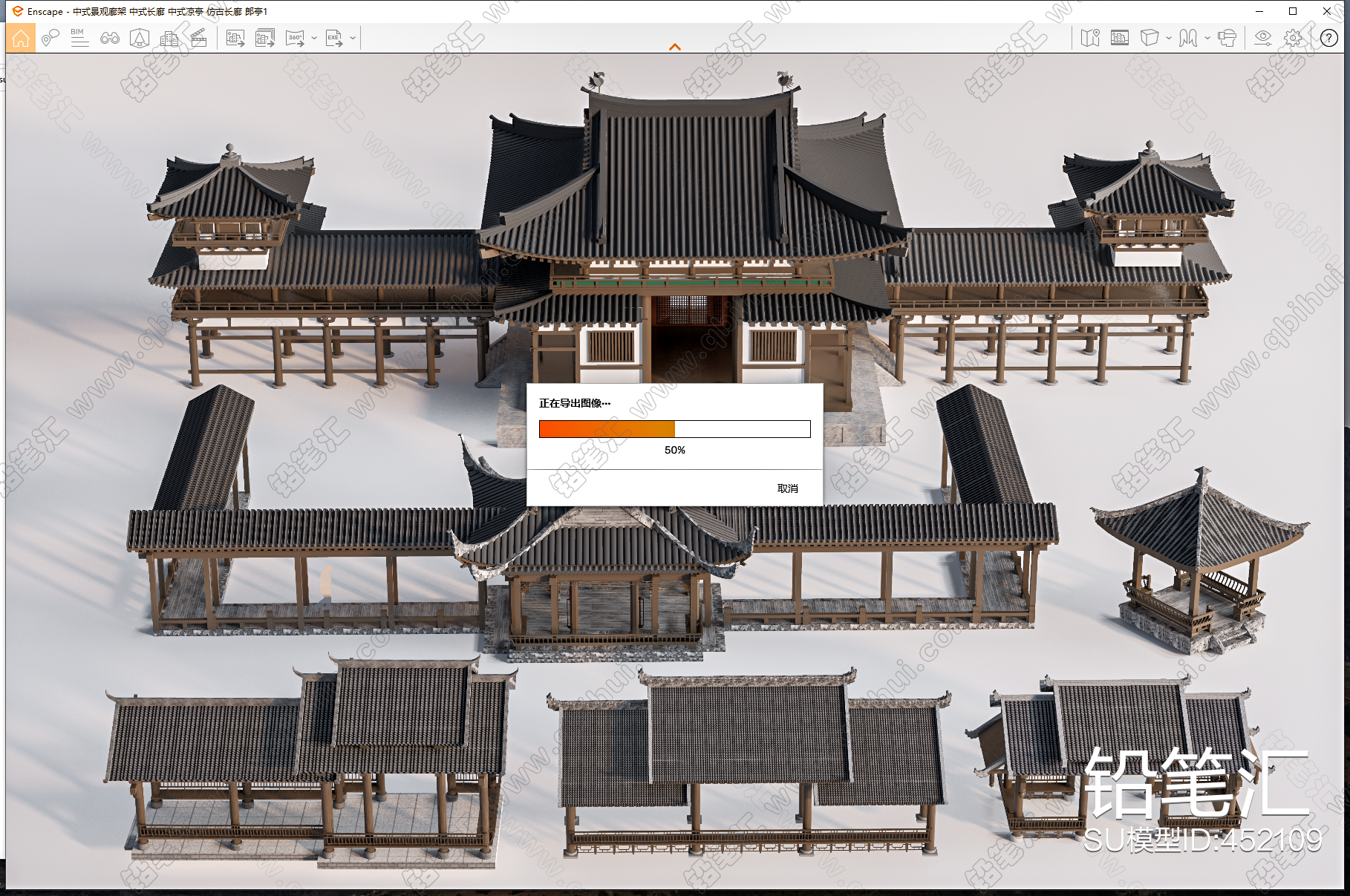Open the BIM information panel
Screen dimensions: 1350x896
point(79,38)
